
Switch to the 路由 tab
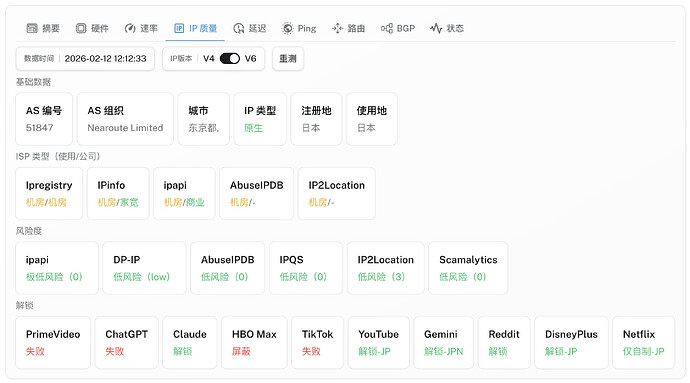(349, 29)
